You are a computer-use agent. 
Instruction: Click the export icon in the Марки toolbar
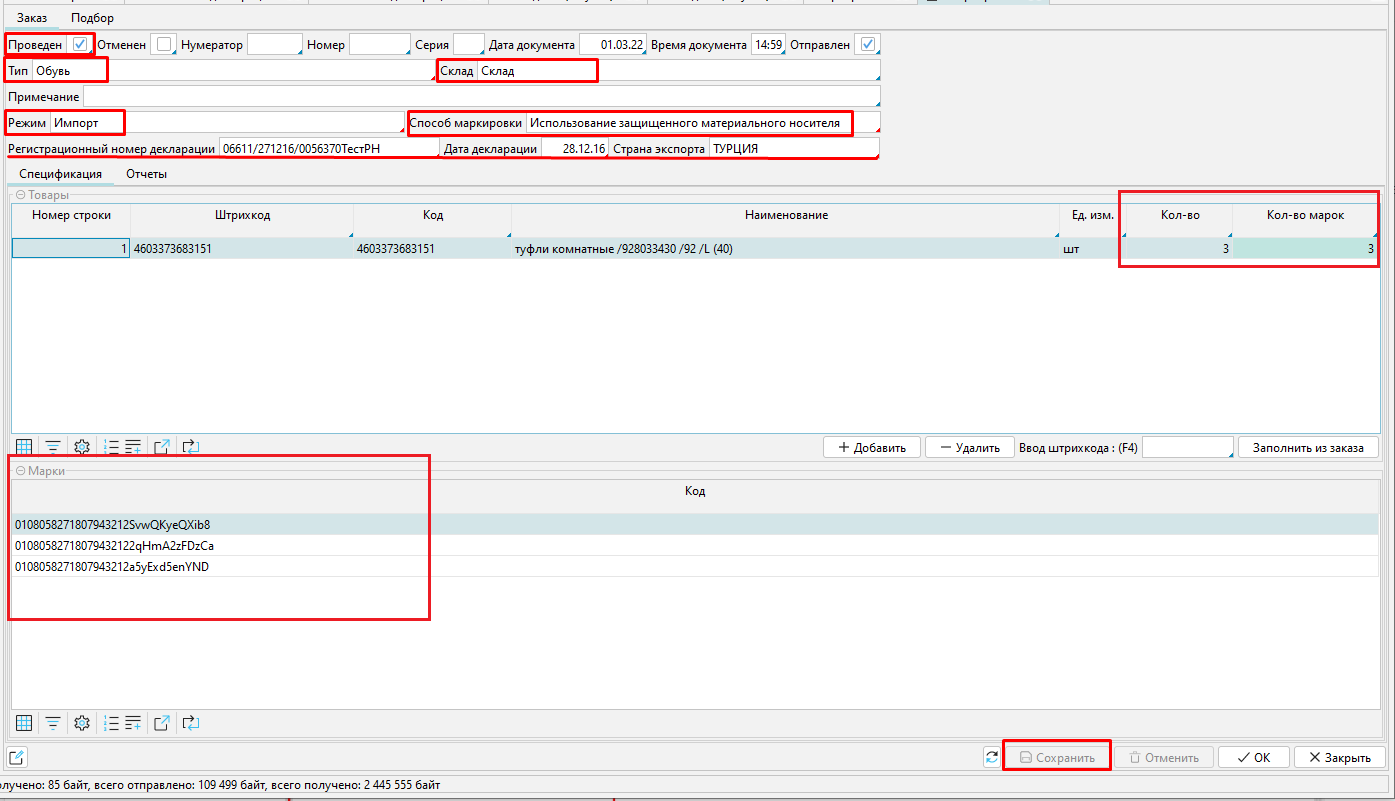click(x=162, y=723)
